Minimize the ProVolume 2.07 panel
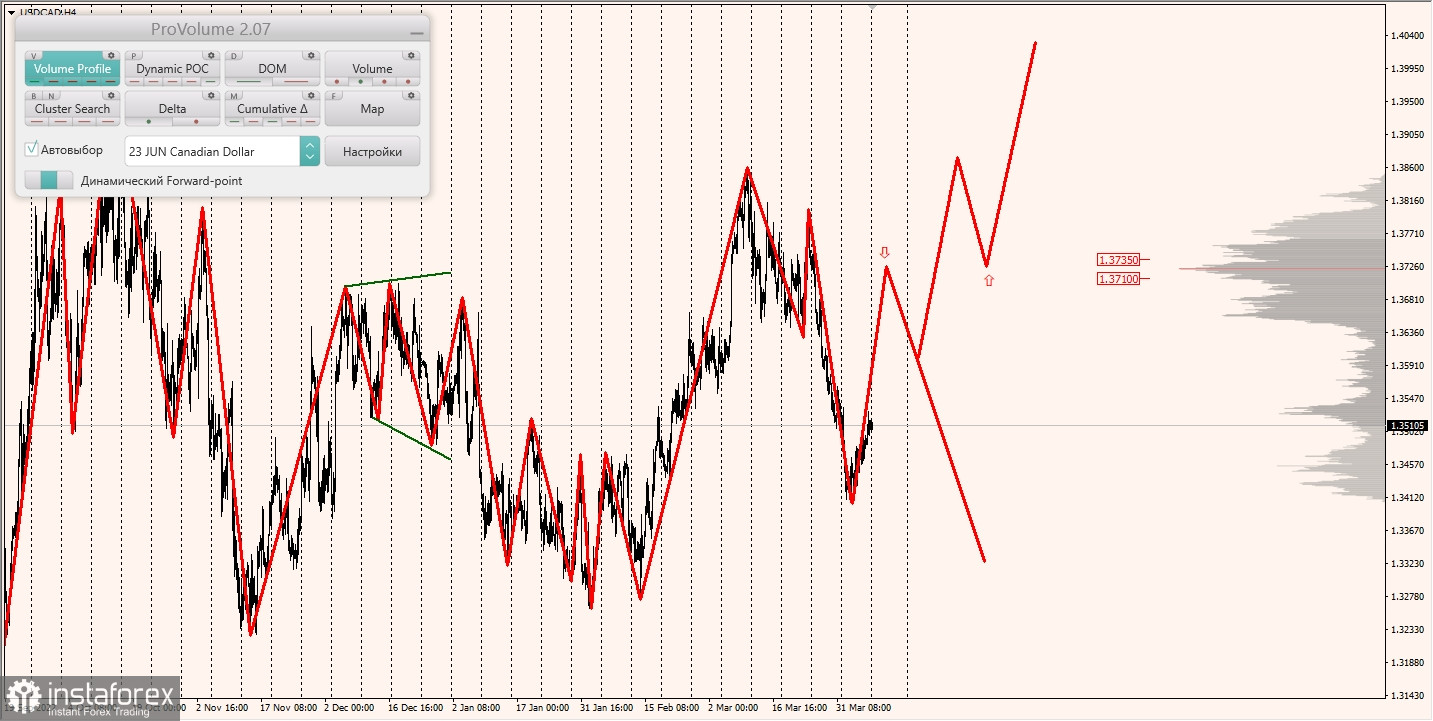 [x=417, y=33]
